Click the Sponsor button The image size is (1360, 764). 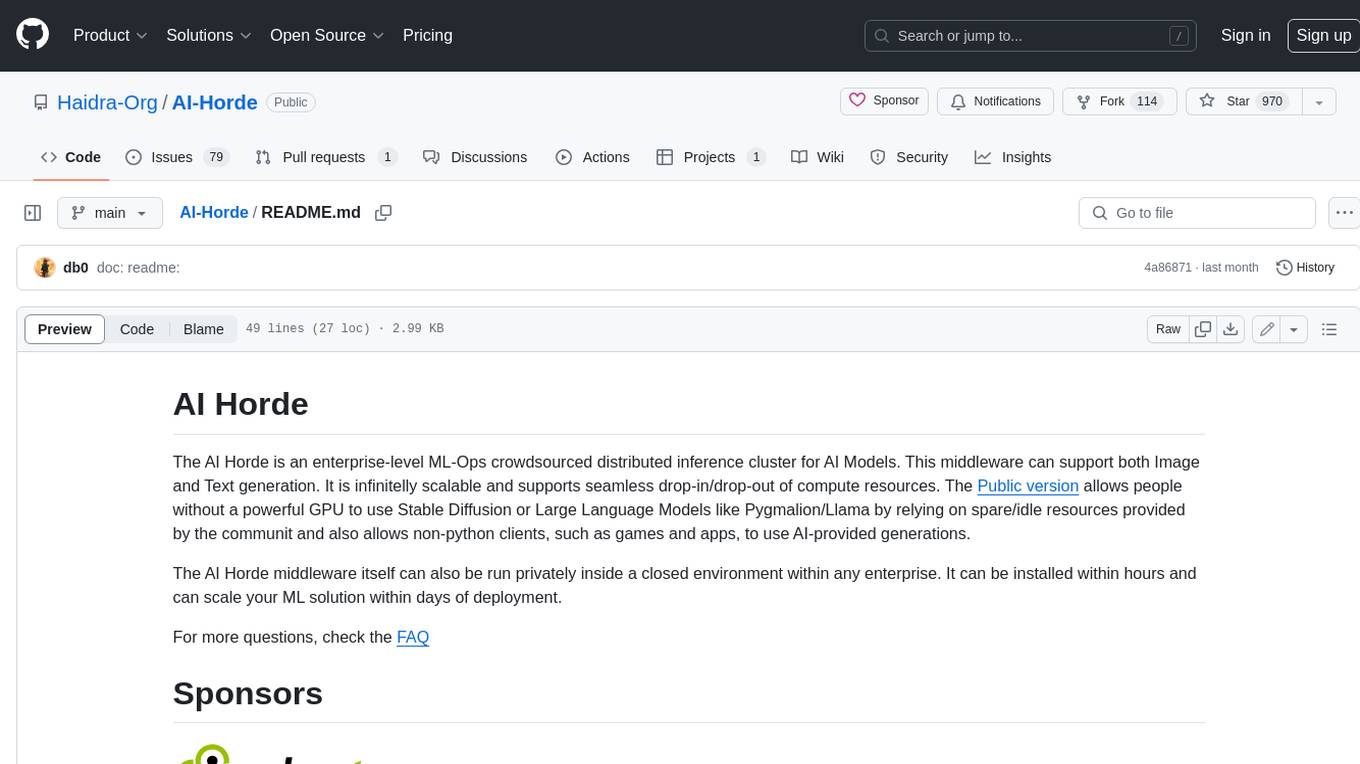[884, 101]
